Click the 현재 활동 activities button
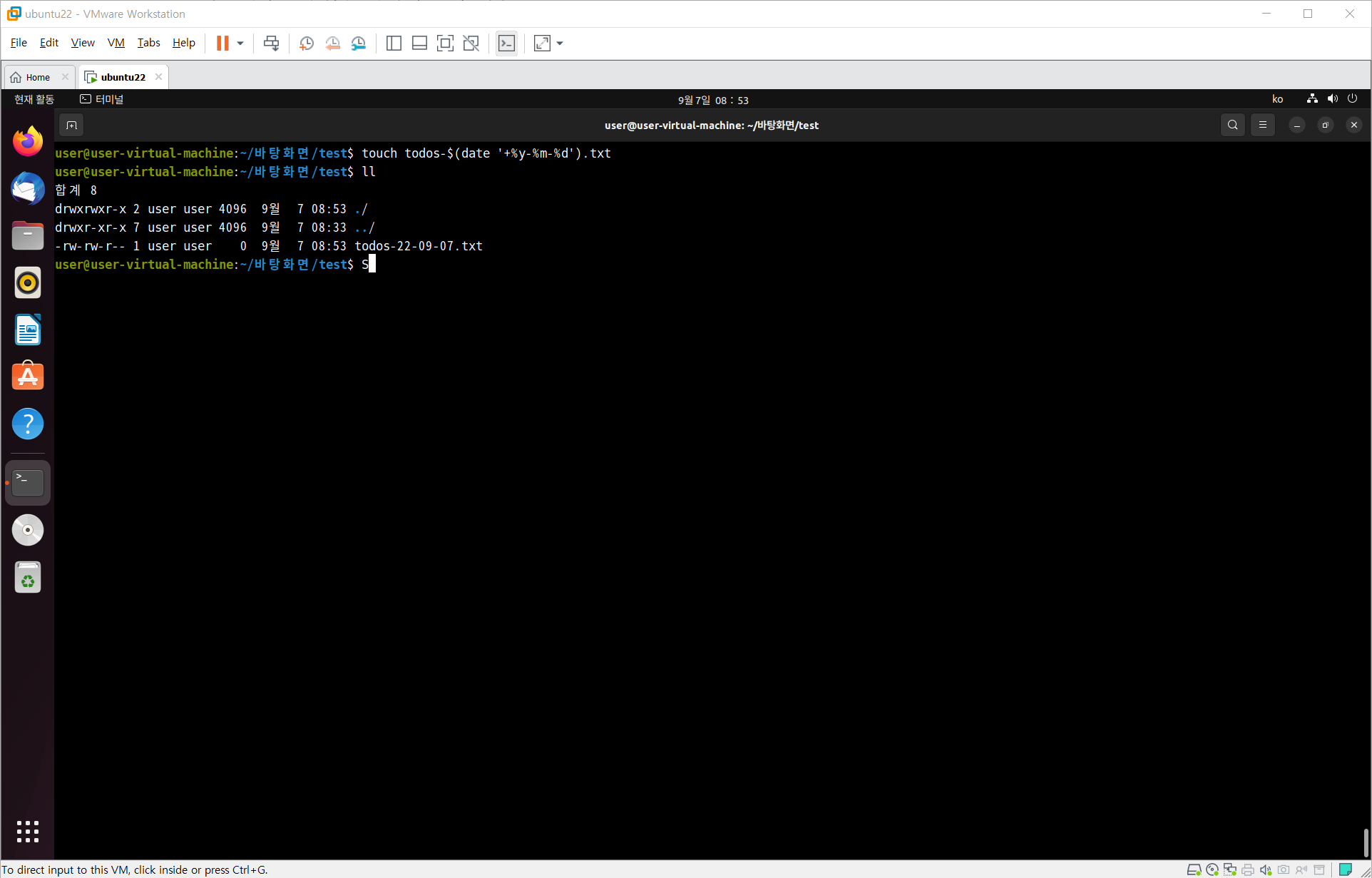Image resolution: width=1372 pixels, height=878 pixels. (x=34, y=99)
